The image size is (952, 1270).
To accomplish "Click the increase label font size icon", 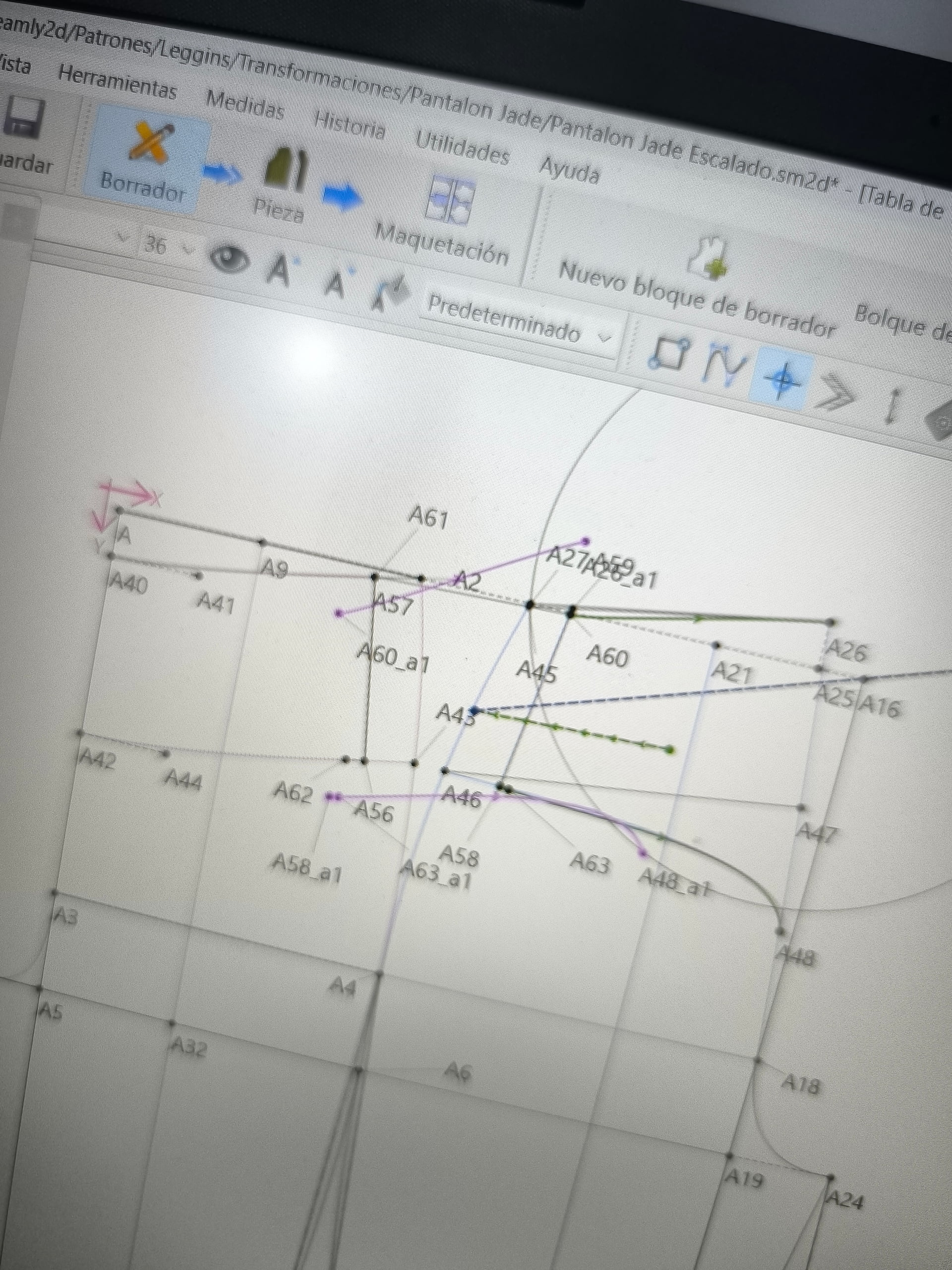I will click(282, 270).
